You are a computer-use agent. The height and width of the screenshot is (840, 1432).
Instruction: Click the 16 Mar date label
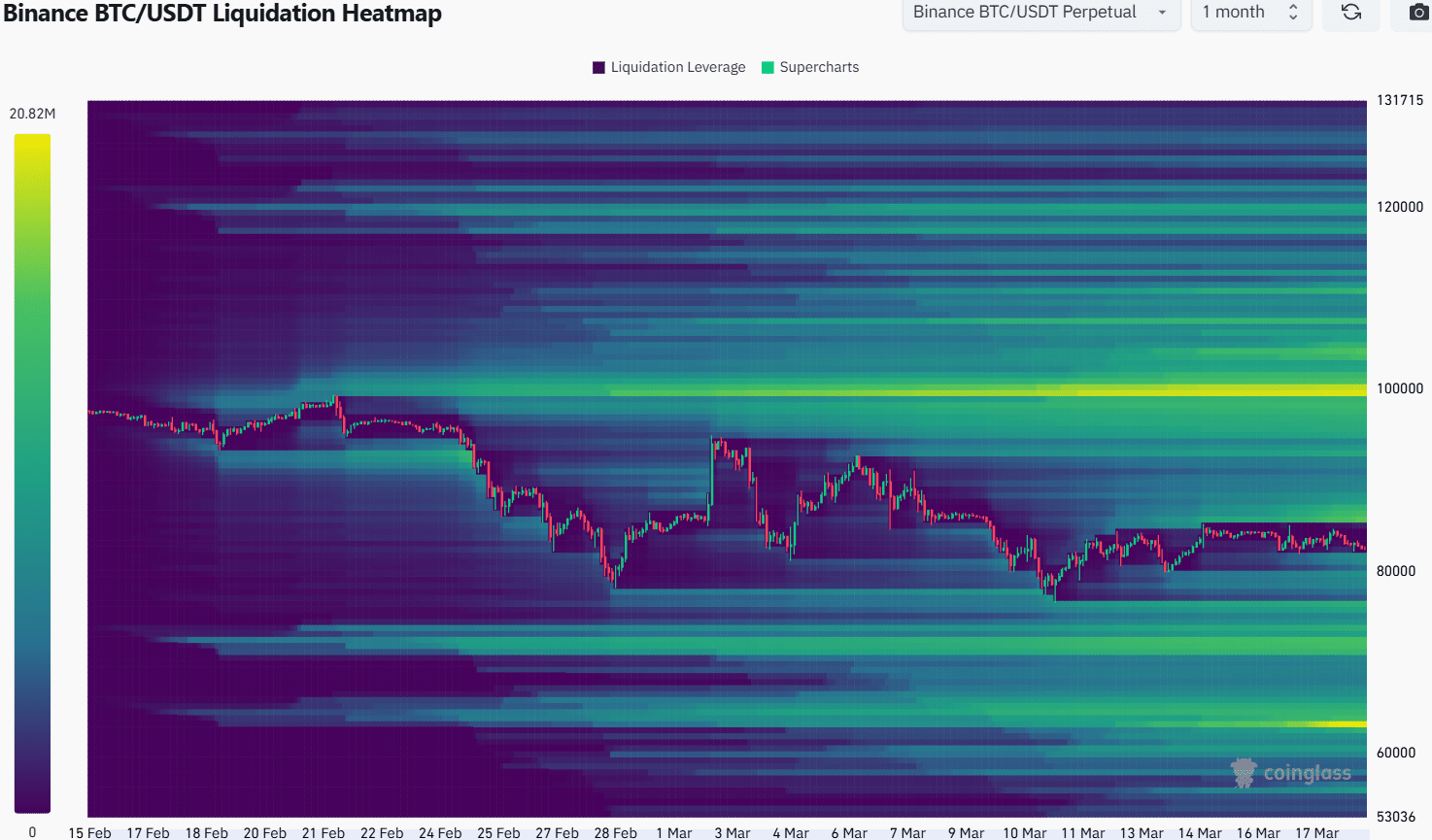[1258, 833]
